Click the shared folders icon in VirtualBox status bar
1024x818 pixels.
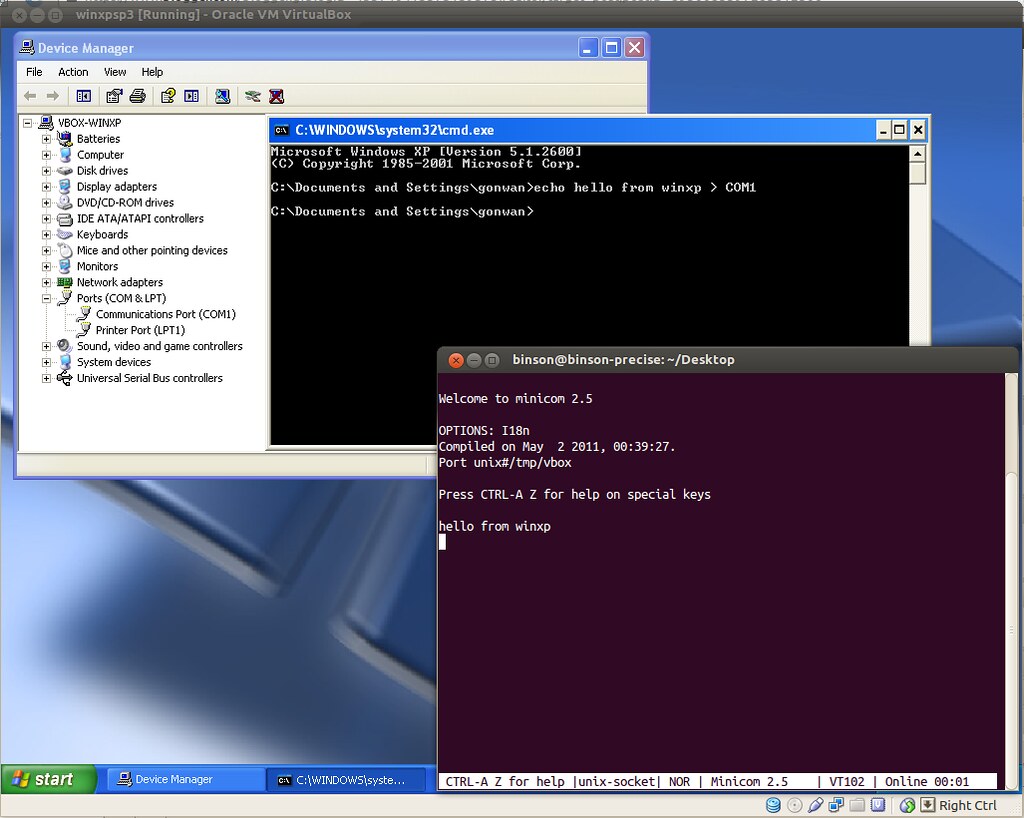click(x=857, y=805)
